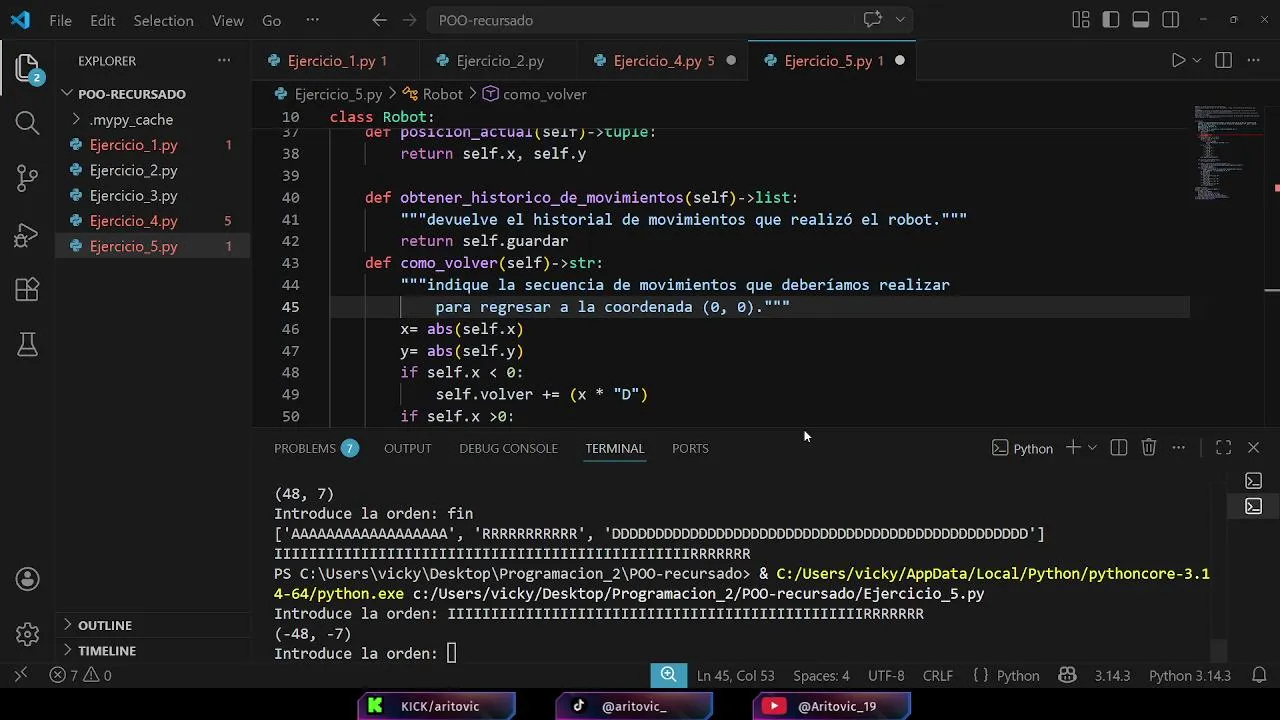Open the Search view in activity bar

pyautogui.click(x=27, y=123)
